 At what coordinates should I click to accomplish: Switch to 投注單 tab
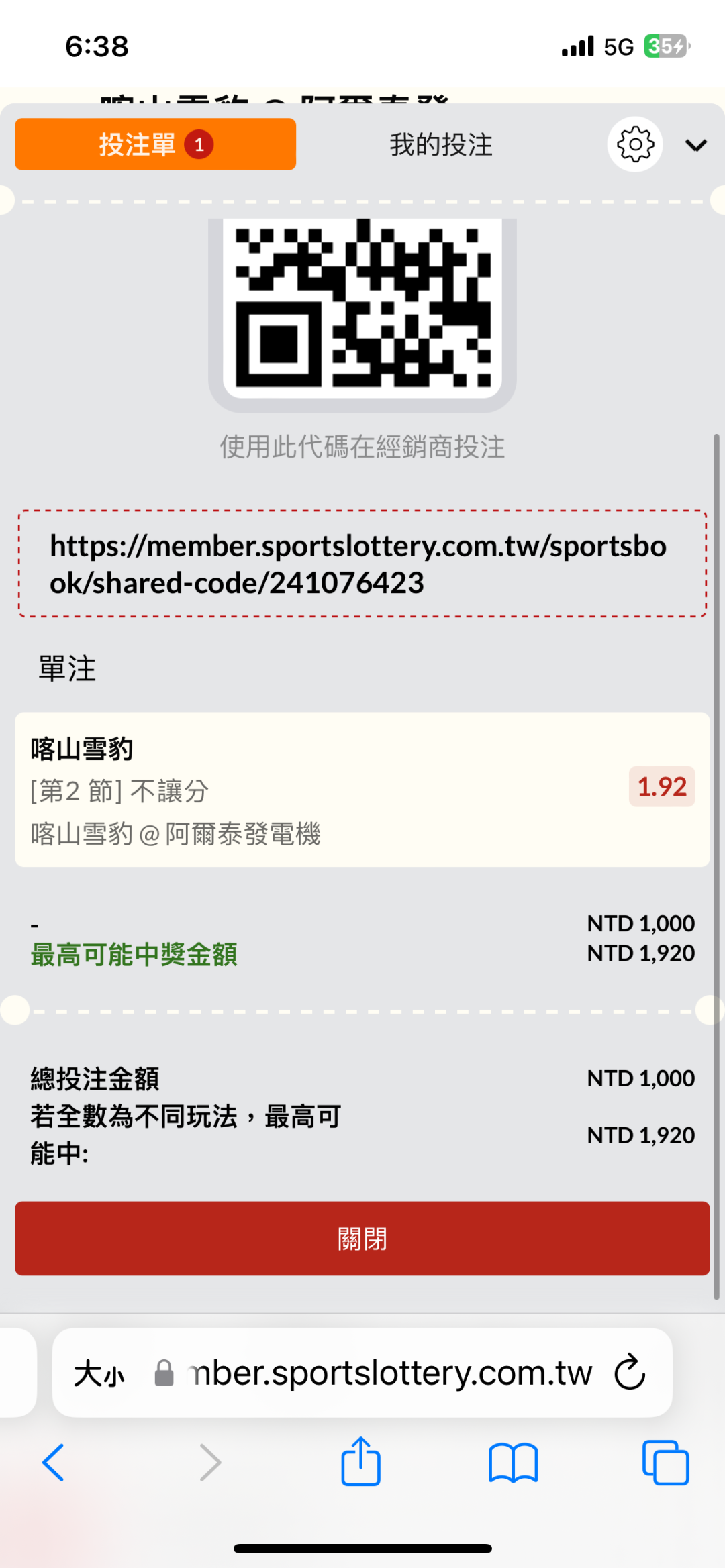point(155,144)
